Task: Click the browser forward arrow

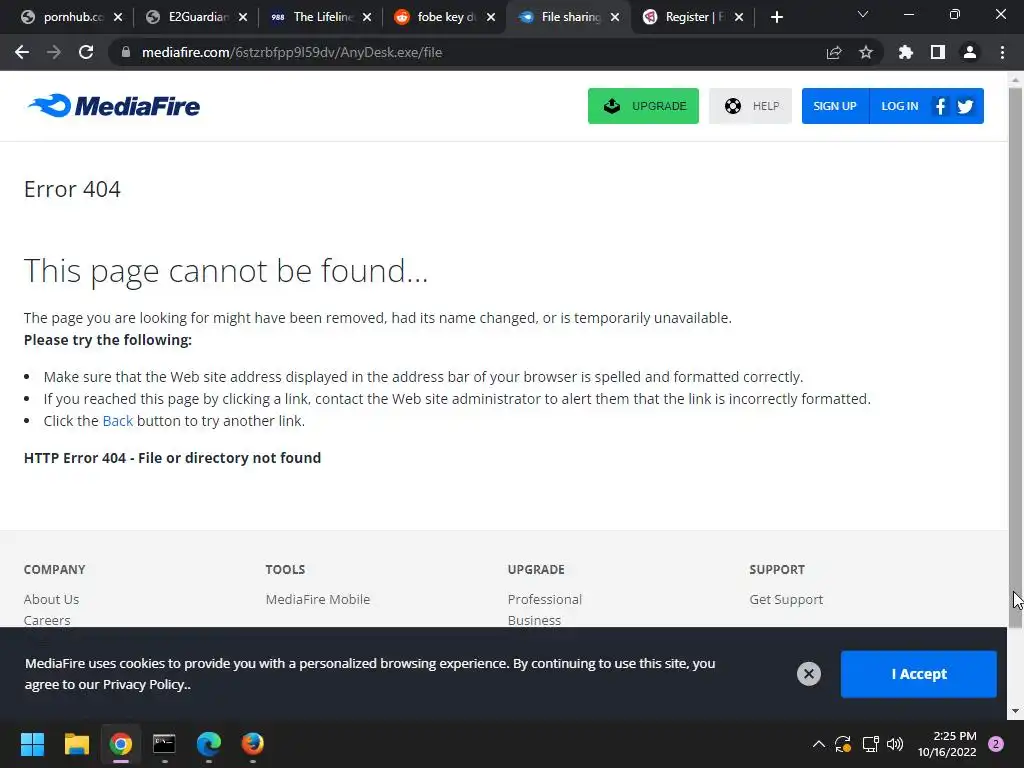Action: pos(54,52)
